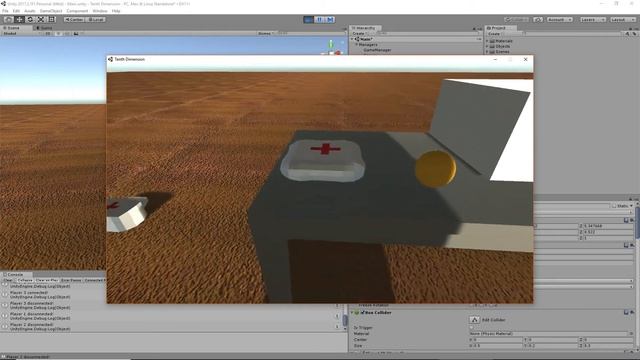This screenshot has height=360, width=640.
Task: Click the Console panel scrollbar
Action: click(345, 320)
